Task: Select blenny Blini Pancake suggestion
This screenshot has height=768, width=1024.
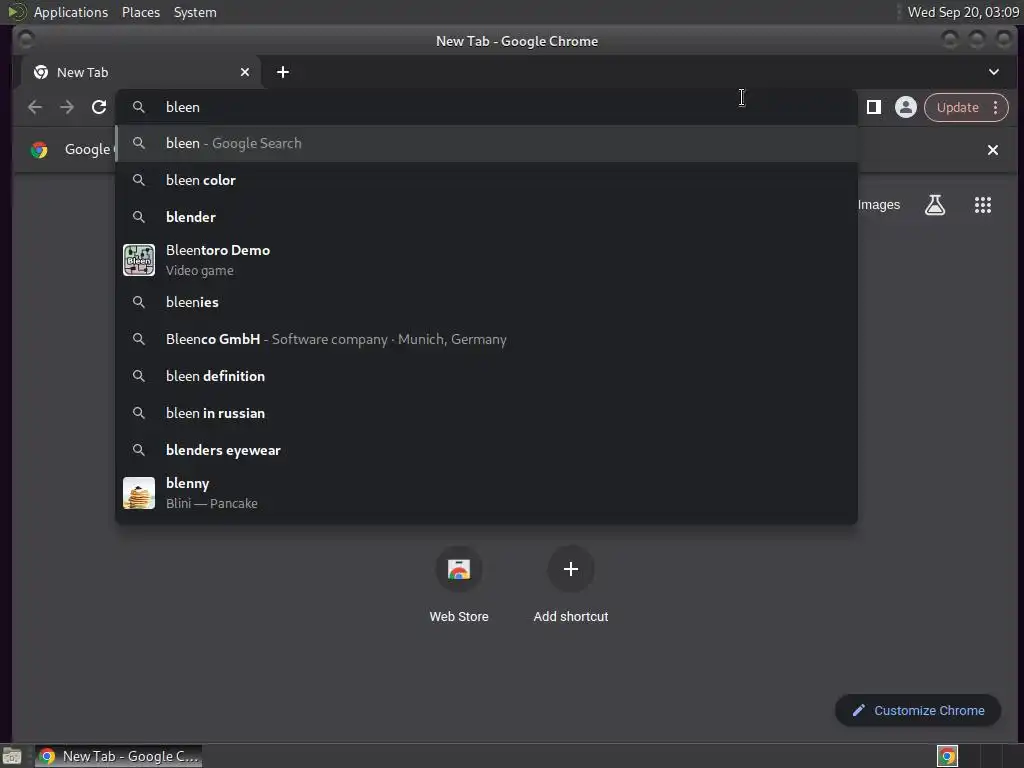Action: [x=486, y=493]
